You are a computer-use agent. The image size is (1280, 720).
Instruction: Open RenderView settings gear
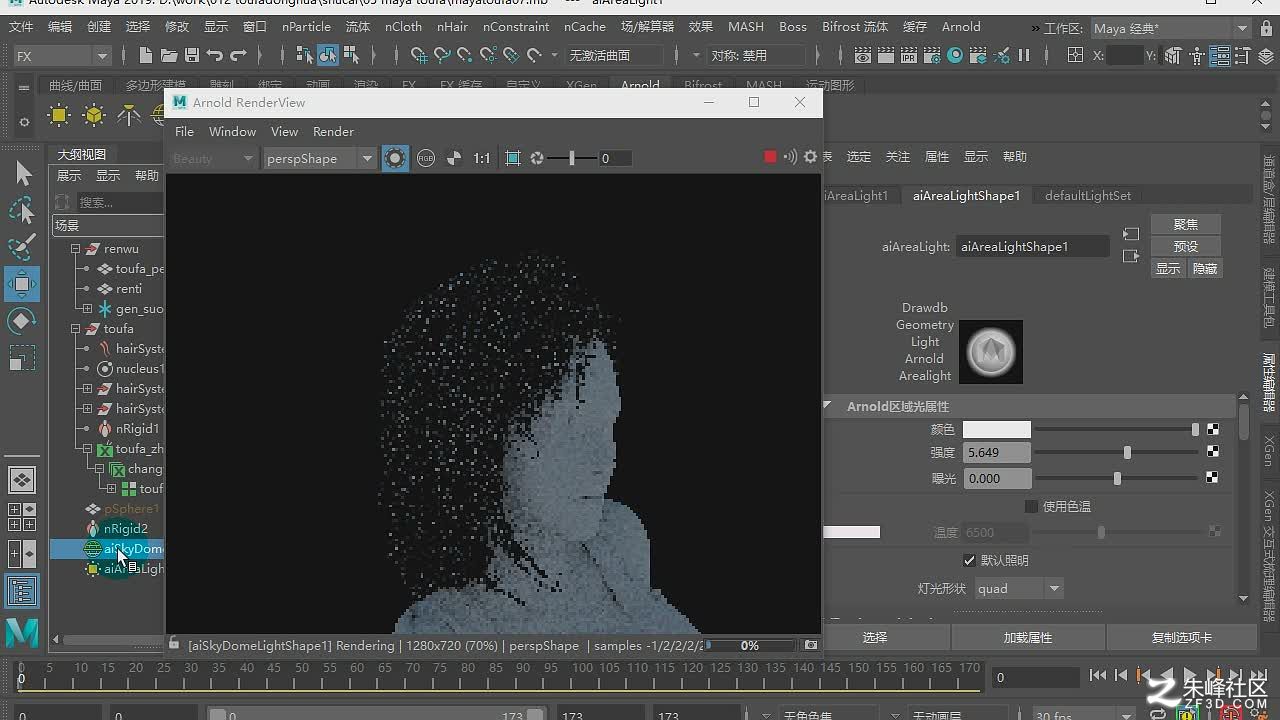tap(810, 157)
